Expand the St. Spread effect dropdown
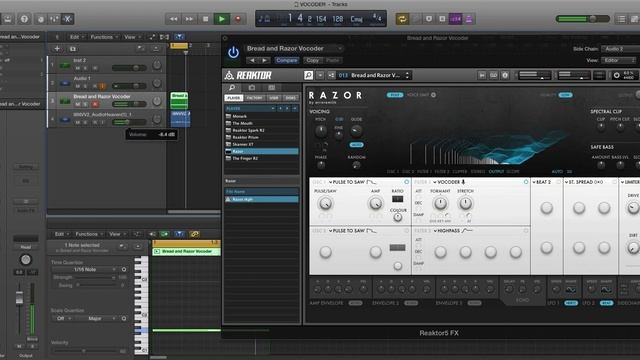 (584, 182)
